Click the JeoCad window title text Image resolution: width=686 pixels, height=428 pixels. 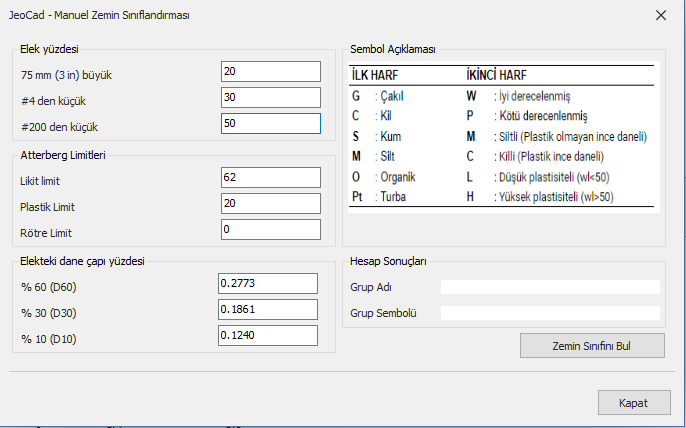[99, 15]
